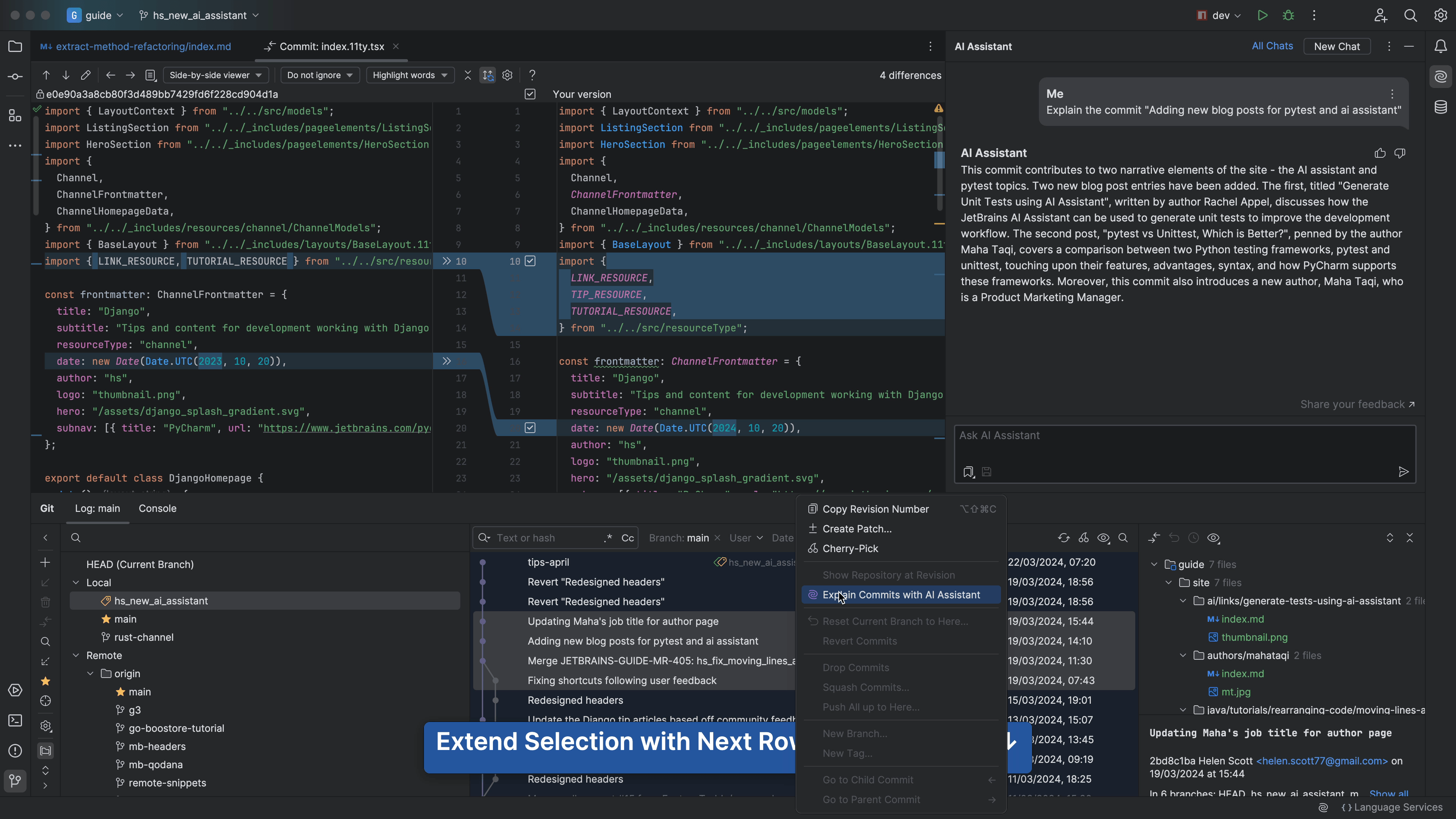The height and width of the screenshot is (819, 1456).
Task: Toggle synchronized scrolling icon in diff toolbar
Action: 487,75
